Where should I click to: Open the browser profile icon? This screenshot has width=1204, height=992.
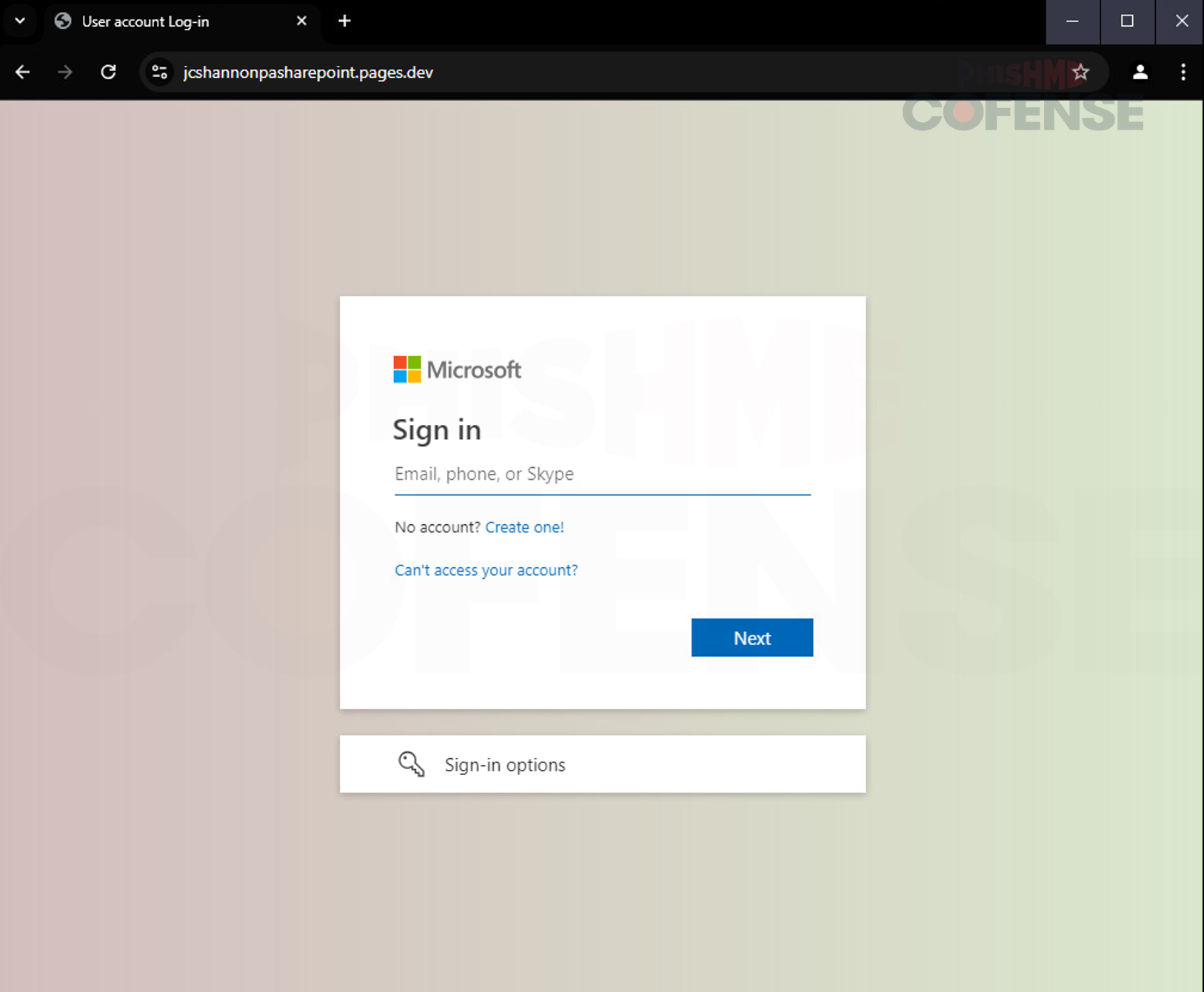pyautogui.click(x=1140, y=72)
